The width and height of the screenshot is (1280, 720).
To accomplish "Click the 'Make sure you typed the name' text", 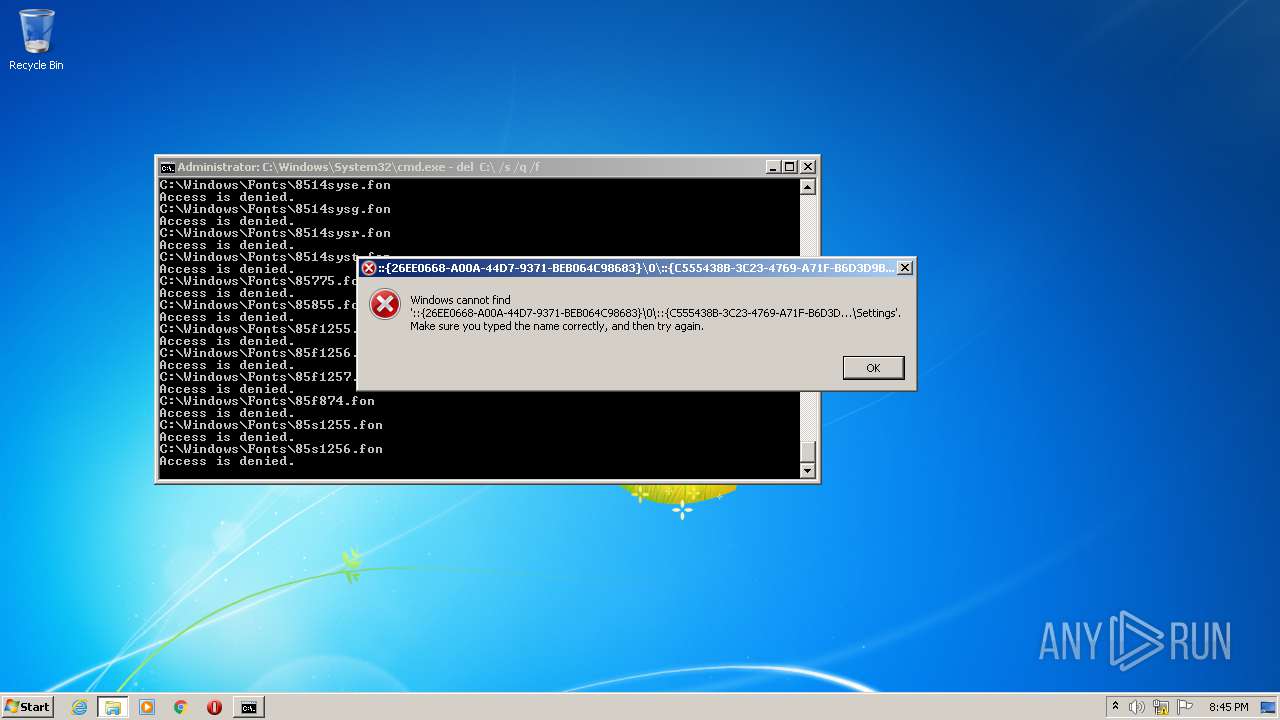I will (x=557, y=326).
